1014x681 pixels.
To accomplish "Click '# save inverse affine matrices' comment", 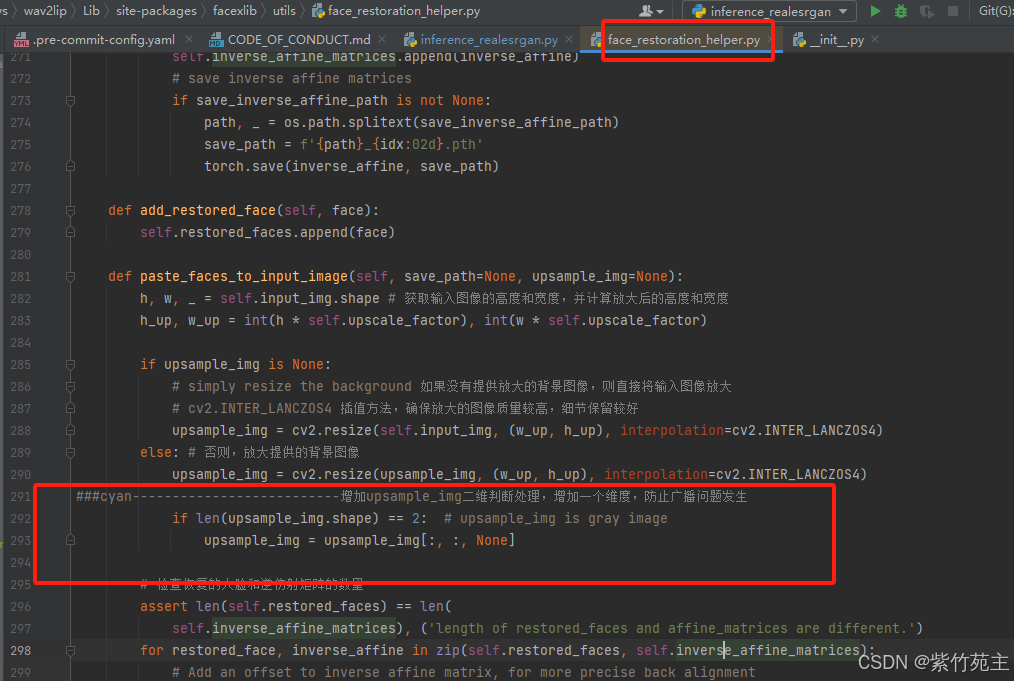I will [292, 78].
